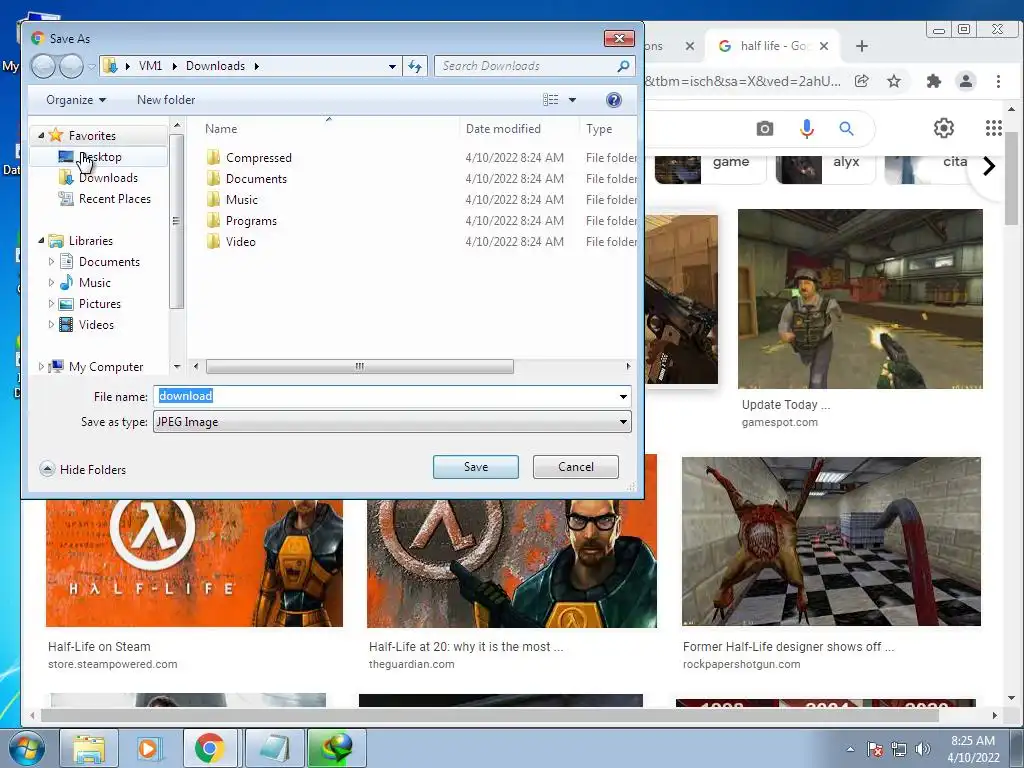Click the Back arrow in Save As dialog

point(43,66)
